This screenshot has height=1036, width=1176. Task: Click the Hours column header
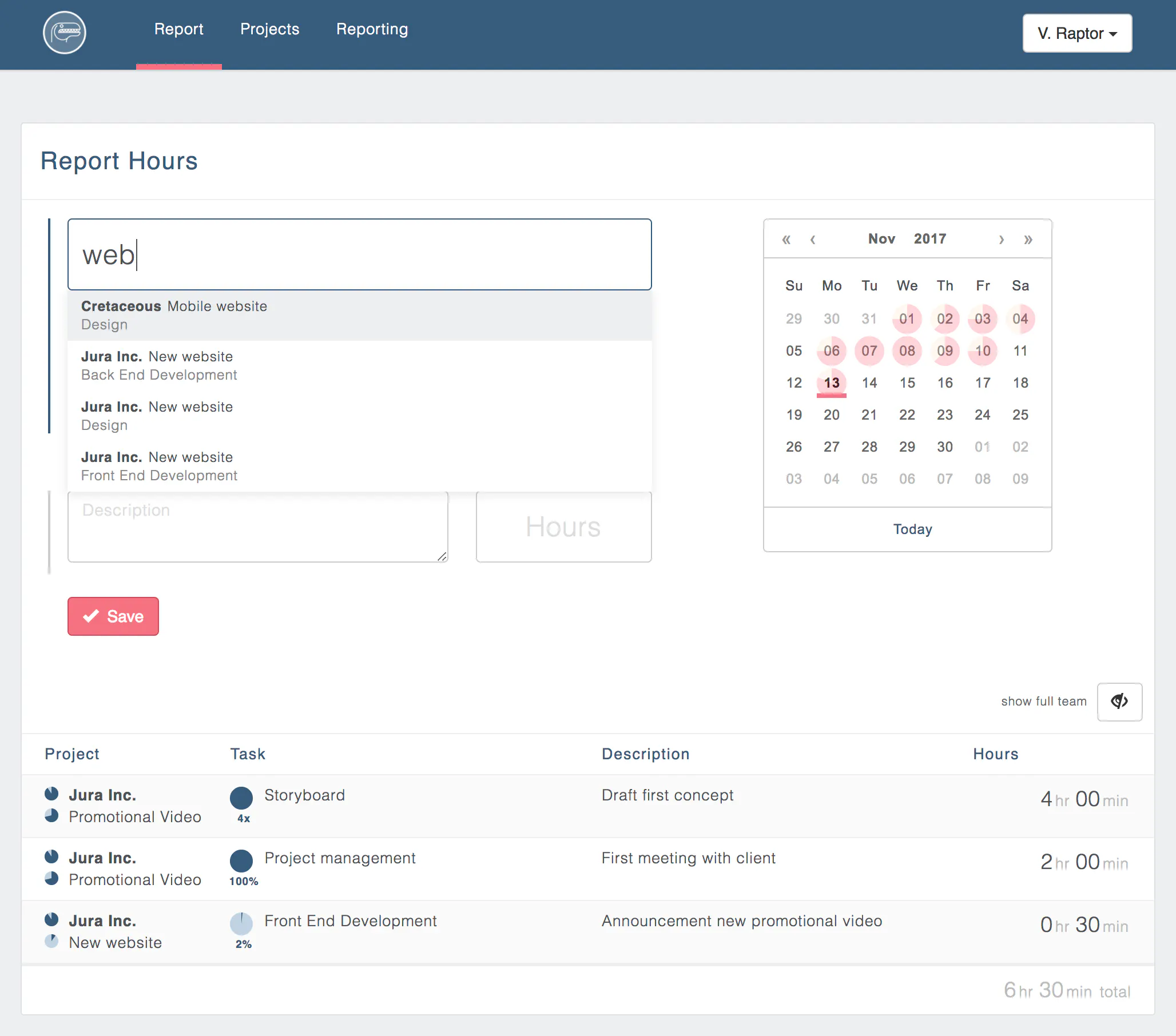coord(995,754)
